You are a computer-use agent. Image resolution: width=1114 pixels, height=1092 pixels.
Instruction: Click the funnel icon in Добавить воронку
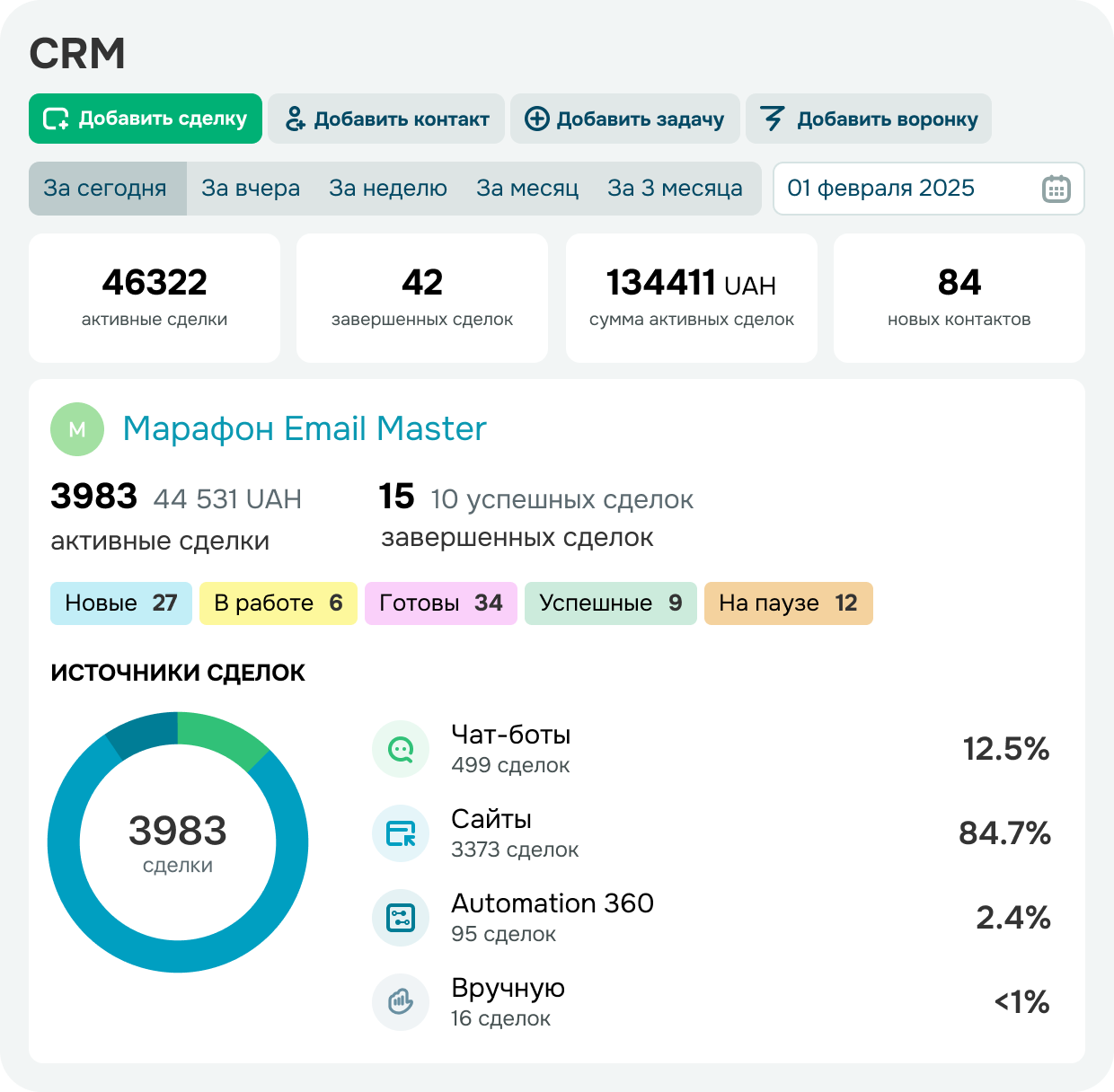click(x=773, y=118)
